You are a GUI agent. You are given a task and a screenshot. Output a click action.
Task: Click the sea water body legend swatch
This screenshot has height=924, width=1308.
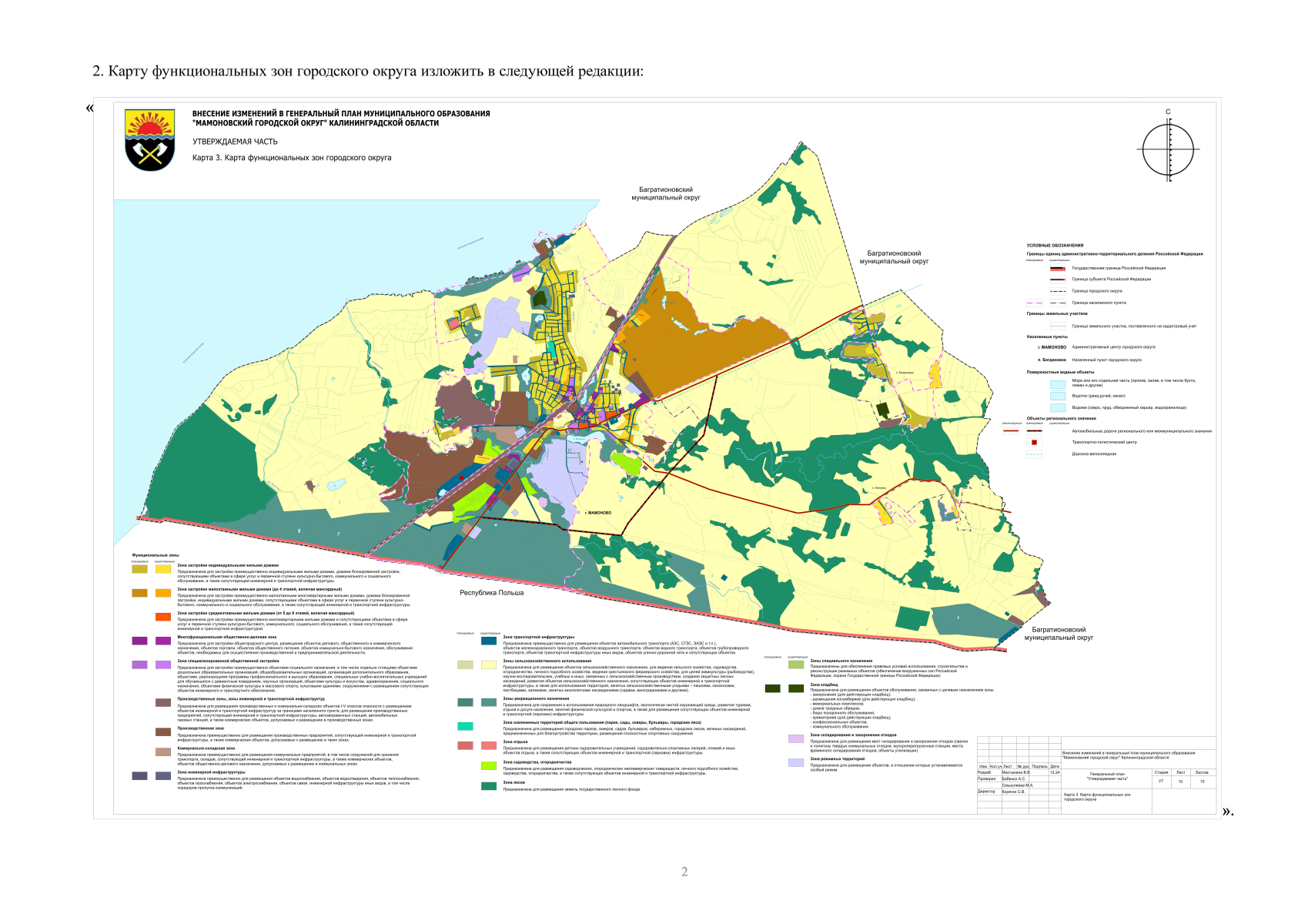pos(1058,383)
